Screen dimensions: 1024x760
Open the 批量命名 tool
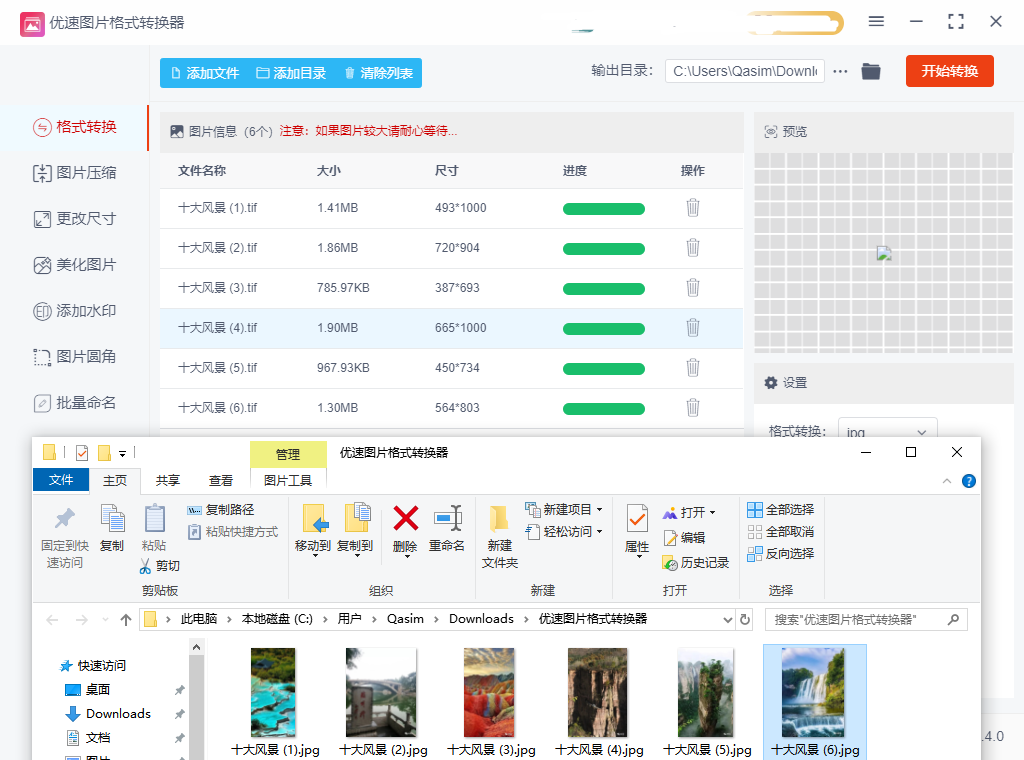point(76,403)
